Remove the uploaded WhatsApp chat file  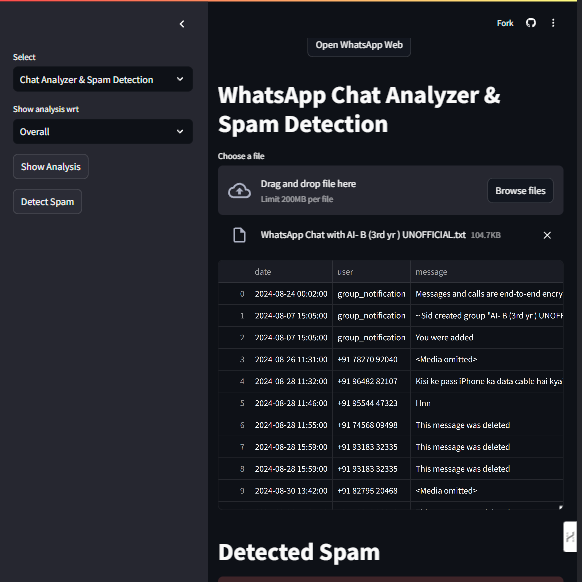pos(547,235)
